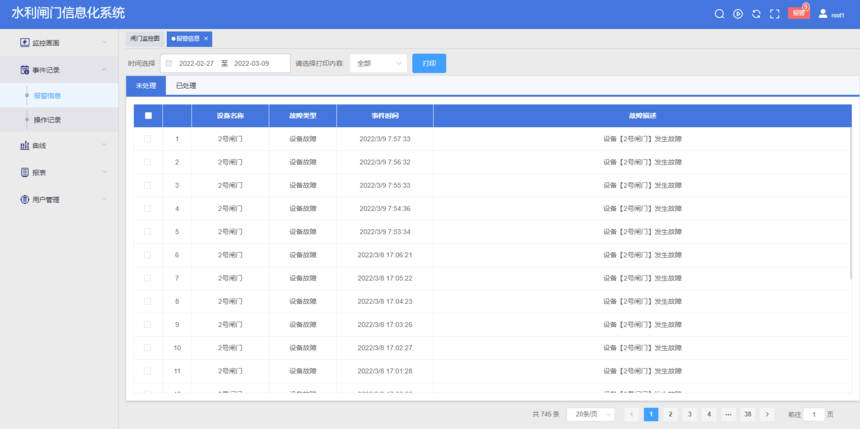Click the 打印 button
Screen dimensions: 860x429
pos(429,63)
